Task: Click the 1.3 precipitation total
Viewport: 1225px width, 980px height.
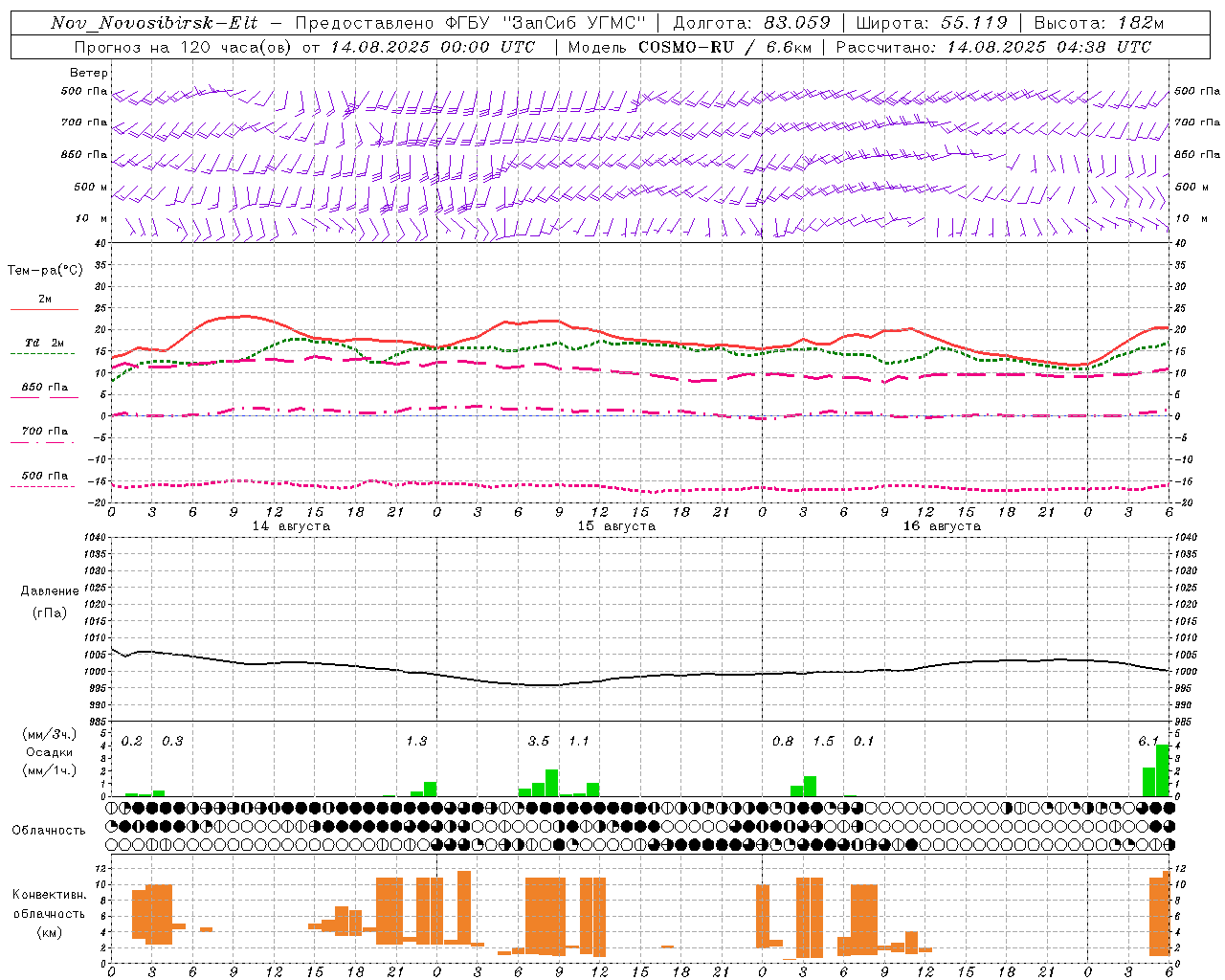Action: pos(416,742)
